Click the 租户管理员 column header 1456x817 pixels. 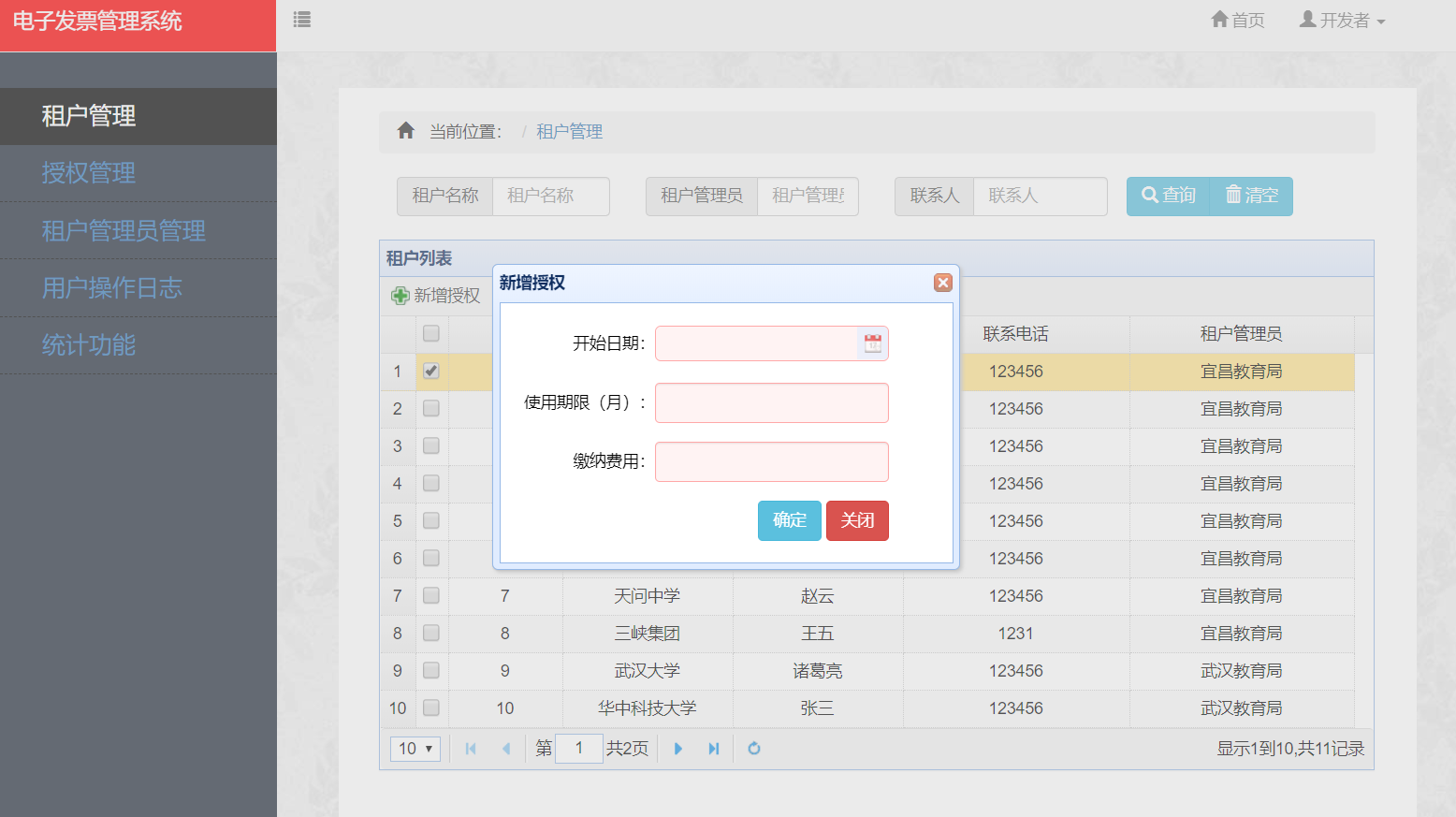[x=1242, y=334]
